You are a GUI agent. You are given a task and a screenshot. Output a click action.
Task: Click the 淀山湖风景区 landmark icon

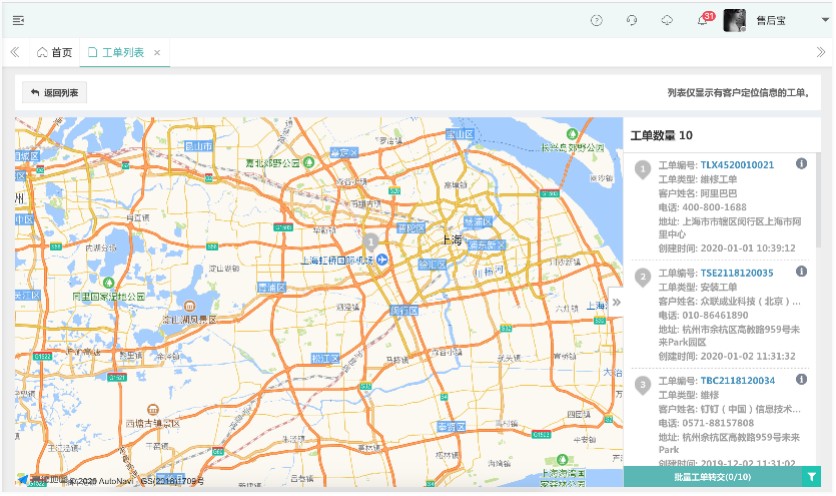coord(189,306)
